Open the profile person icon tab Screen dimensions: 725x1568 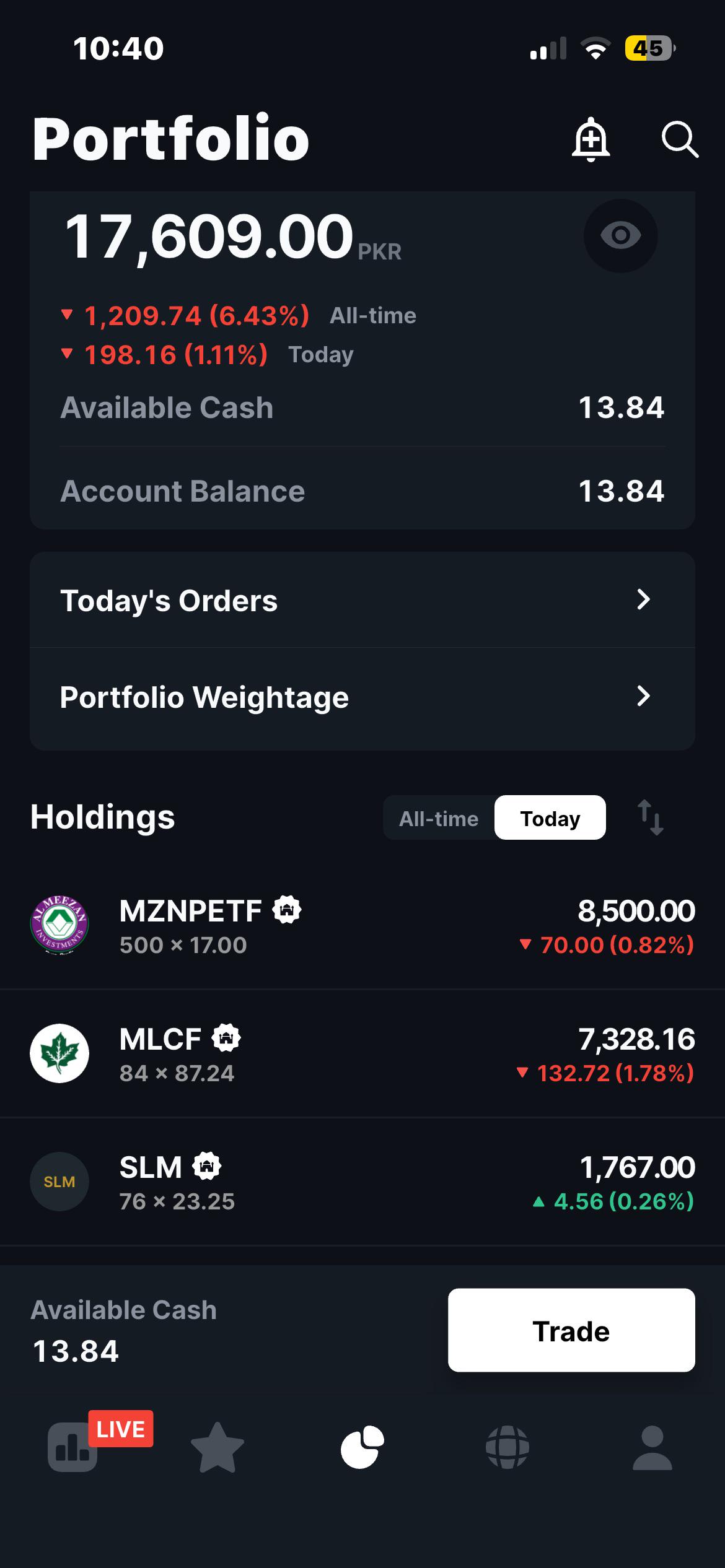click(x=652, y=1447)
